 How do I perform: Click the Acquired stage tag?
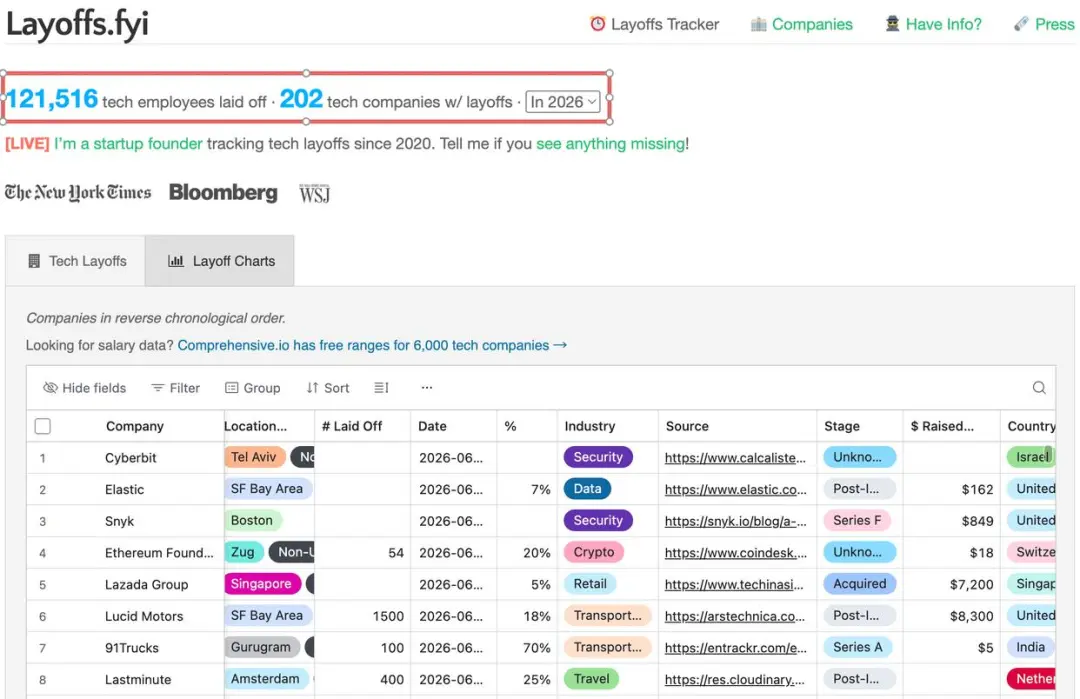pos(860,584)
